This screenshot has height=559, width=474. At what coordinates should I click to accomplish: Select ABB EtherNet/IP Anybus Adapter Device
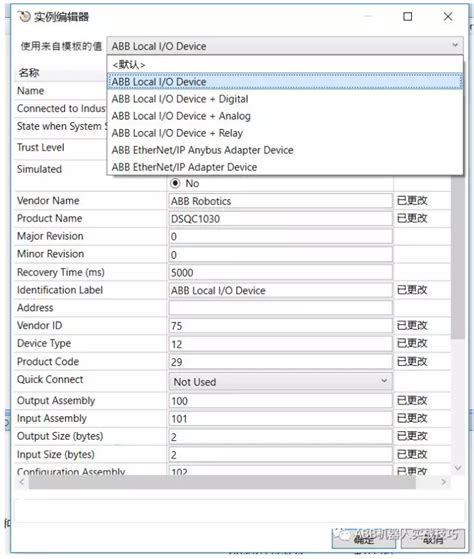click(x=285, y=150)
